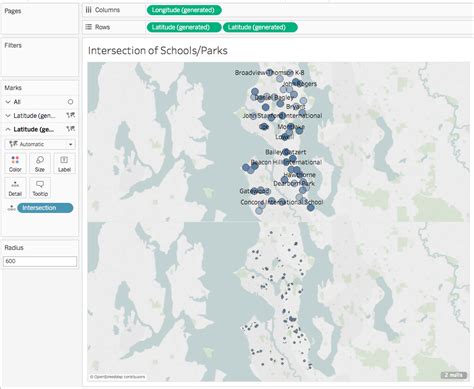Open the Color mark property

coord(15,163)
